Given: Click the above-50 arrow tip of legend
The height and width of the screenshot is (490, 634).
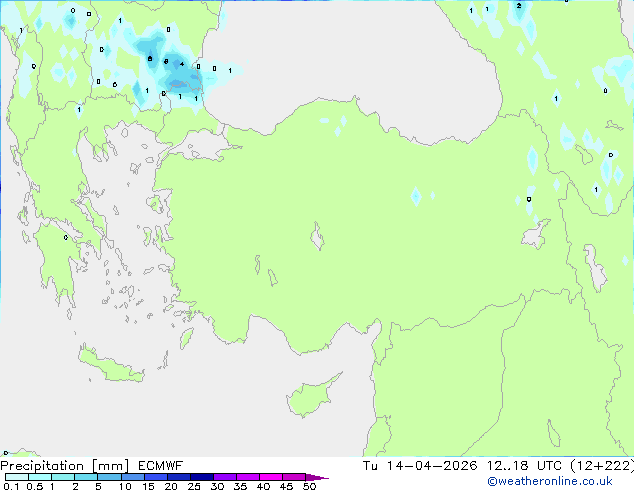Looking at the screenshot, I should point(317,477).
